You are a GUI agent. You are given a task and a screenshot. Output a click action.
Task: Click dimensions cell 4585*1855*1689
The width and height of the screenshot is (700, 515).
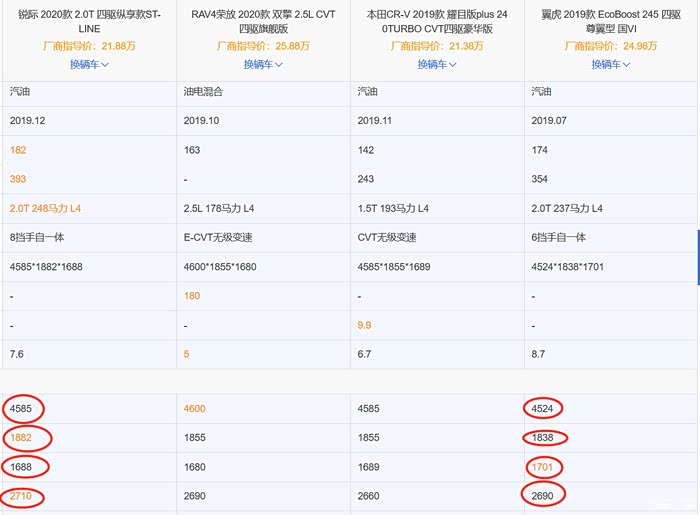(394, 267)
